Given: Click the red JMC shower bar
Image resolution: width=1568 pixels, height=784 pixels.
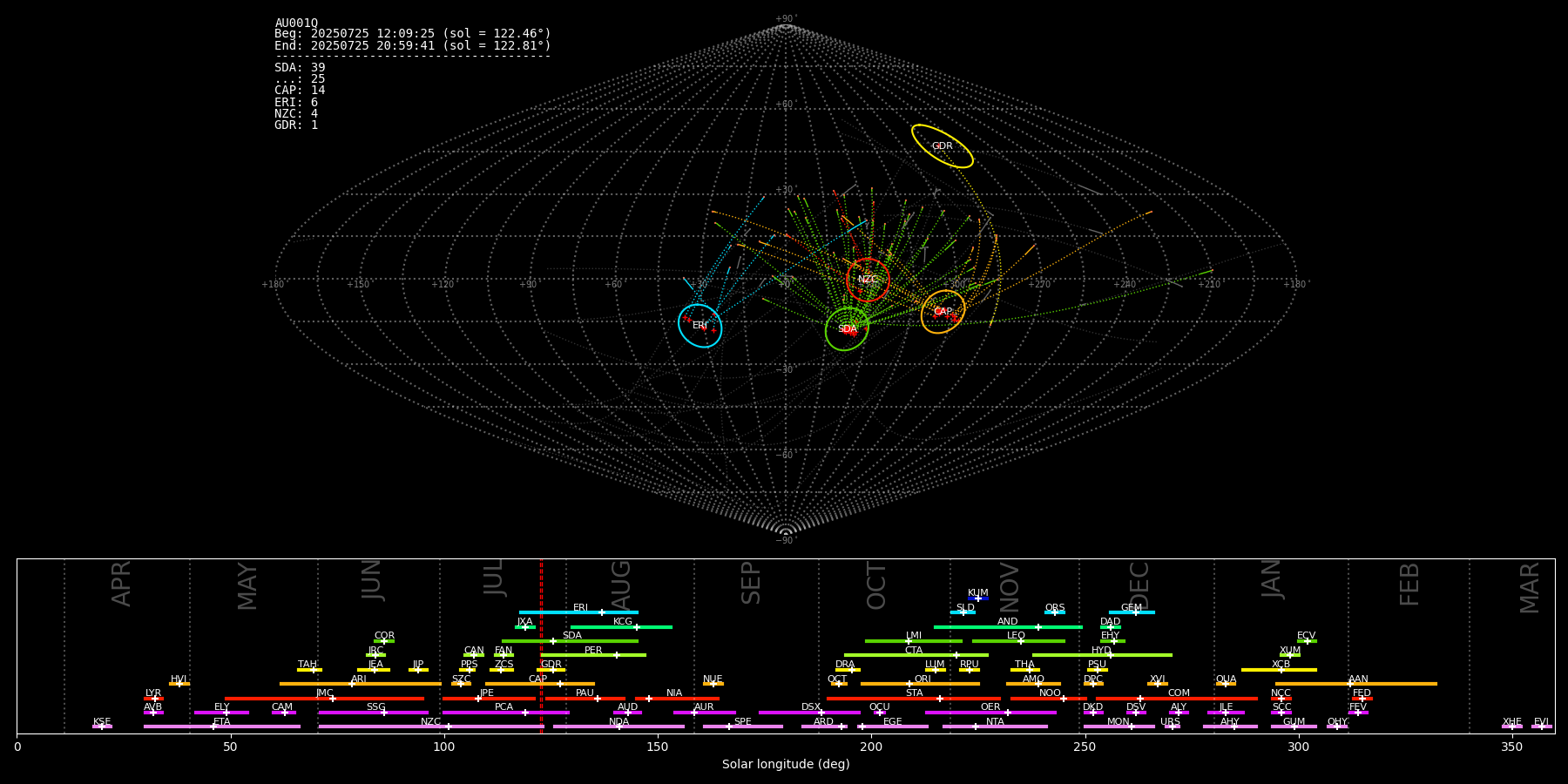Looking at the screenshot, I should point(325,699).
